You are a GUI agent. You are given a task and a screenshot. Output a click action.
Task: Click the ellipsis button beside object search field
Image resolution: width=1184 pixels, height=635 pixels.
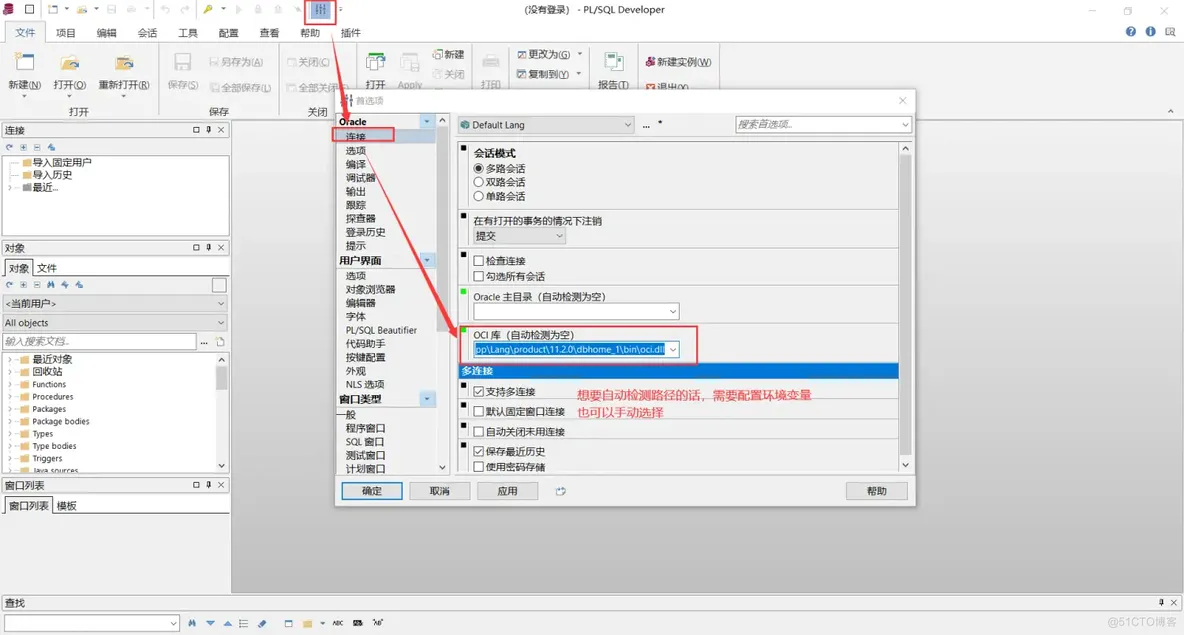pyautogui.click(x=204, y=342)
